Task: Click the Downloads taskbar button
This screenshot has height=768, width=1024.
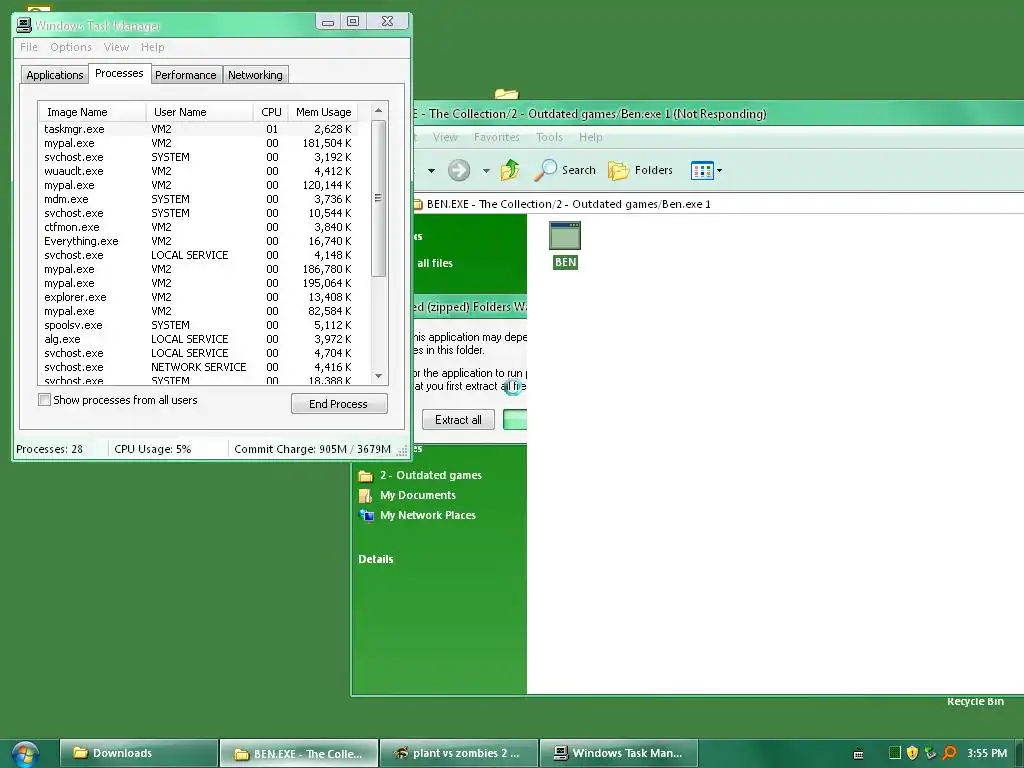Action: (x=138, y=753)
